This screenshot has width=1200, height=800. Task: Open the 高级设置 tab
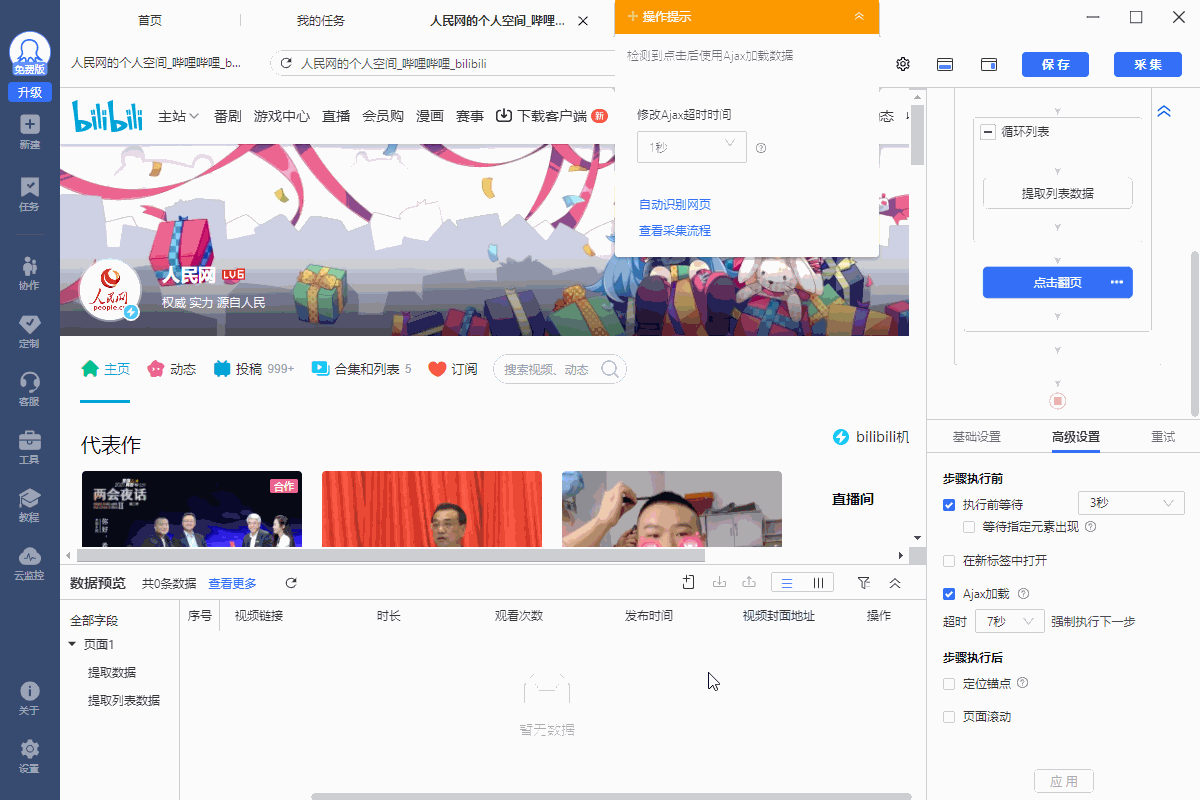pos(1076,437)
